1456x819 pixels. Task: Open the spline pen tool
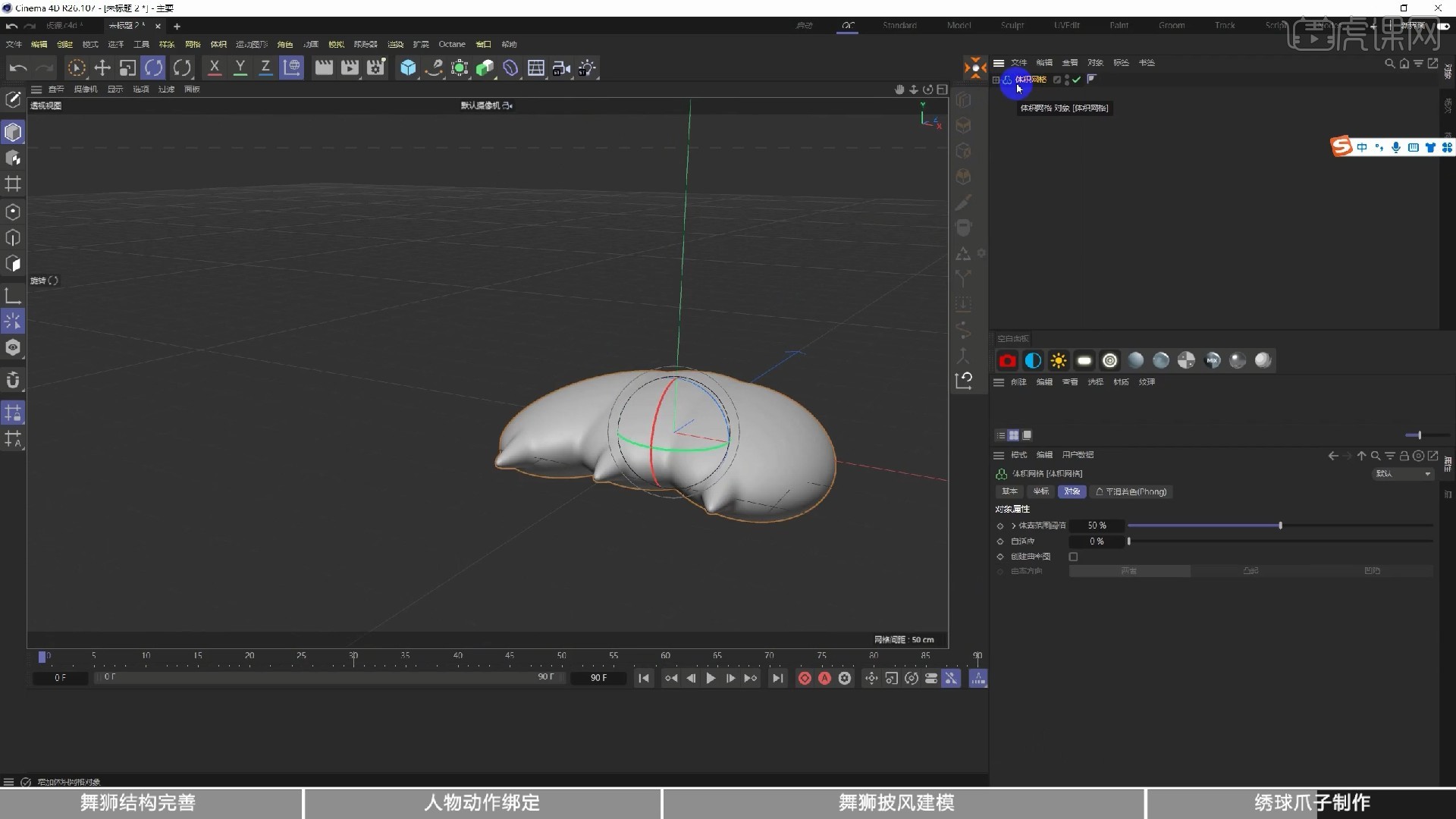[434, 68]
